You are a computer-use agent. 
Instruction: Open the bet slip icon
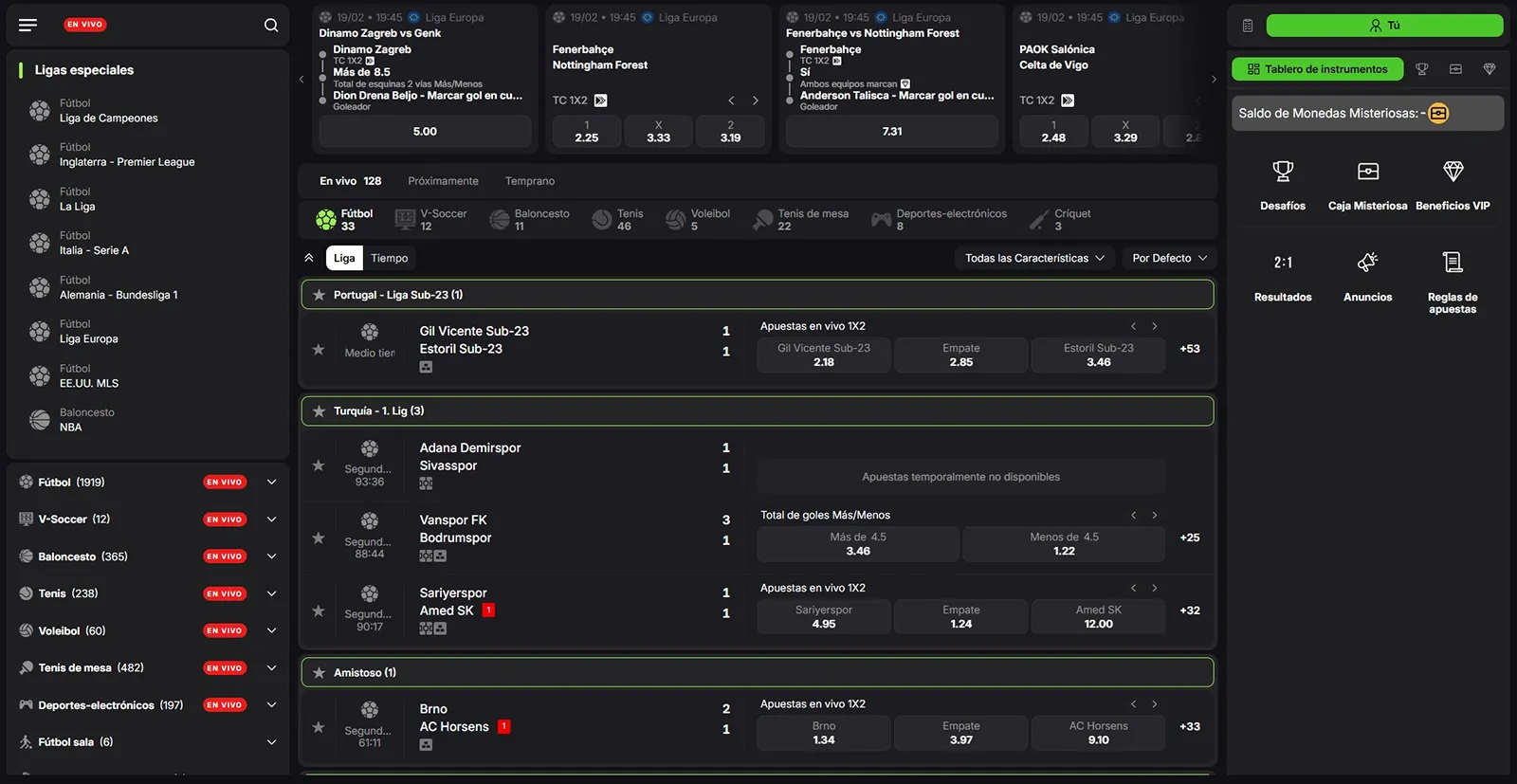1248,26
